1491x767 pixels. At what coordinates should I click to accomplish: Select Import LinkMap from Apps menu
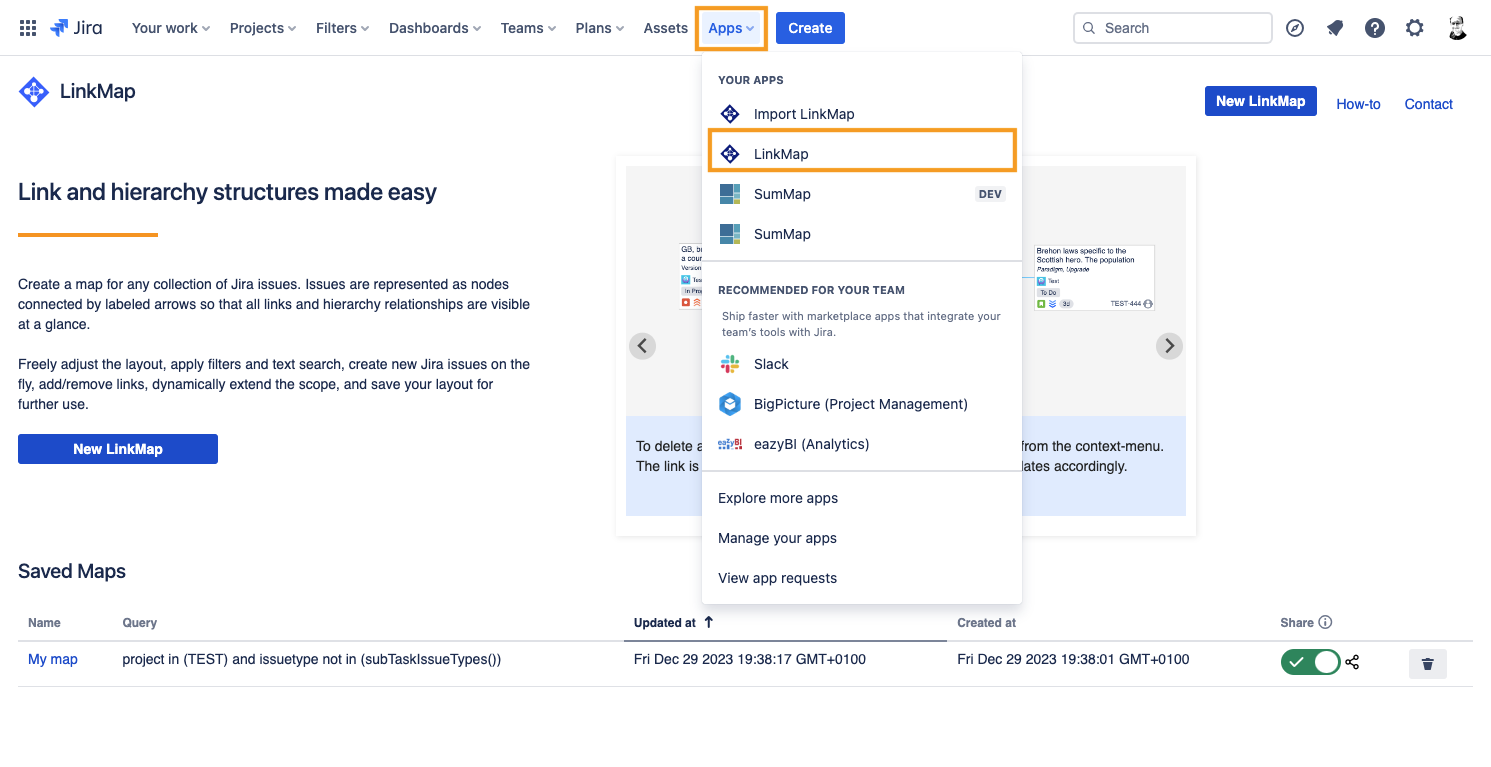coord(862,114)
